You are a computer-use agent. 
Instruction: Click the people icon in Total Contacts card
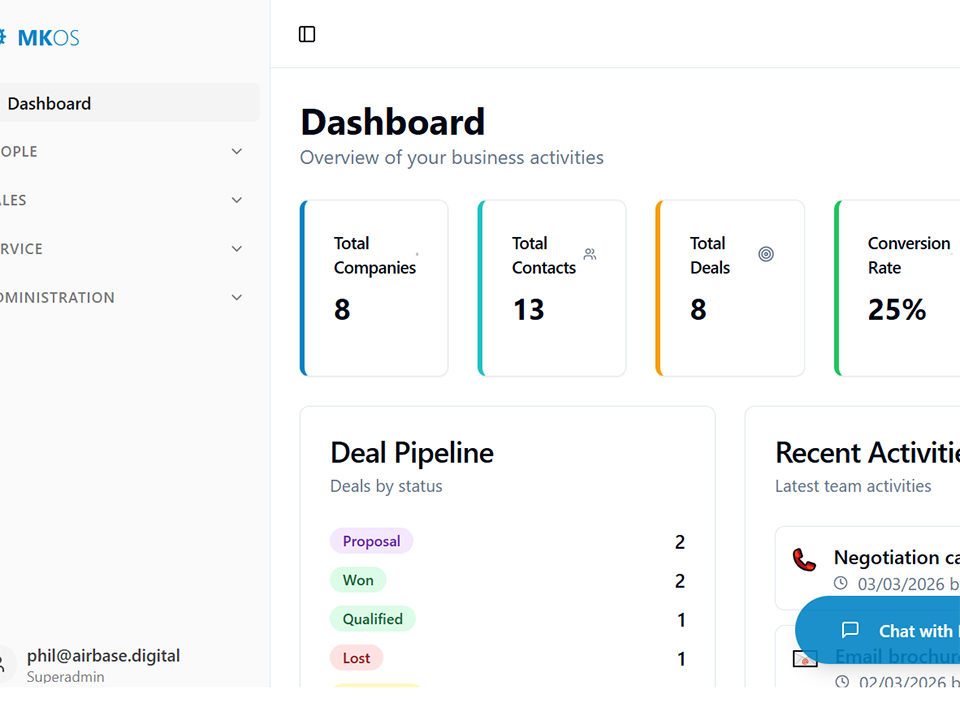[590, 255]
